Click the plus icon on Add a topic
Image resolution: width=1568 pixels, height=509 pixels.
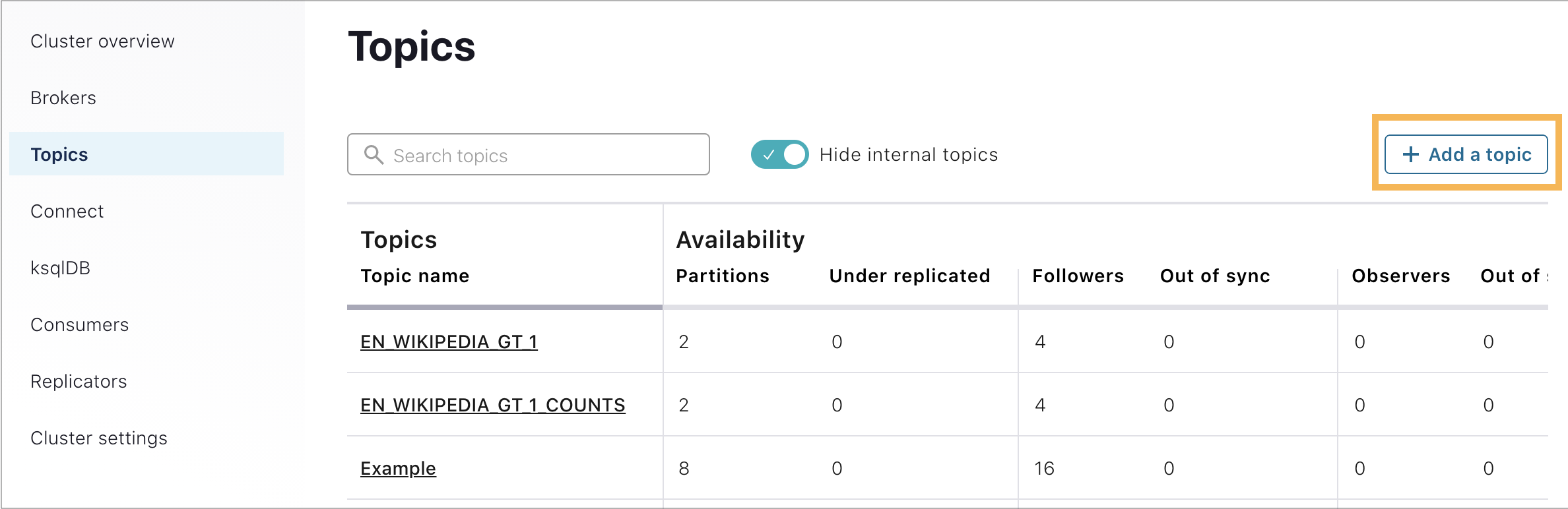[1410, 155]
